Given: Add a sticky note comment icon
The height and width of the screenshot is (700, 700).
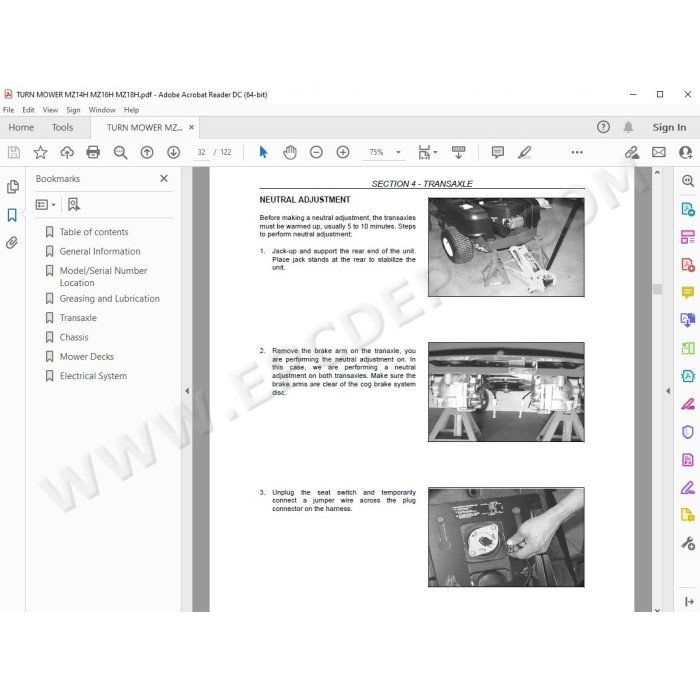Looking at the screenshot, I should click(x=497, y=152).
